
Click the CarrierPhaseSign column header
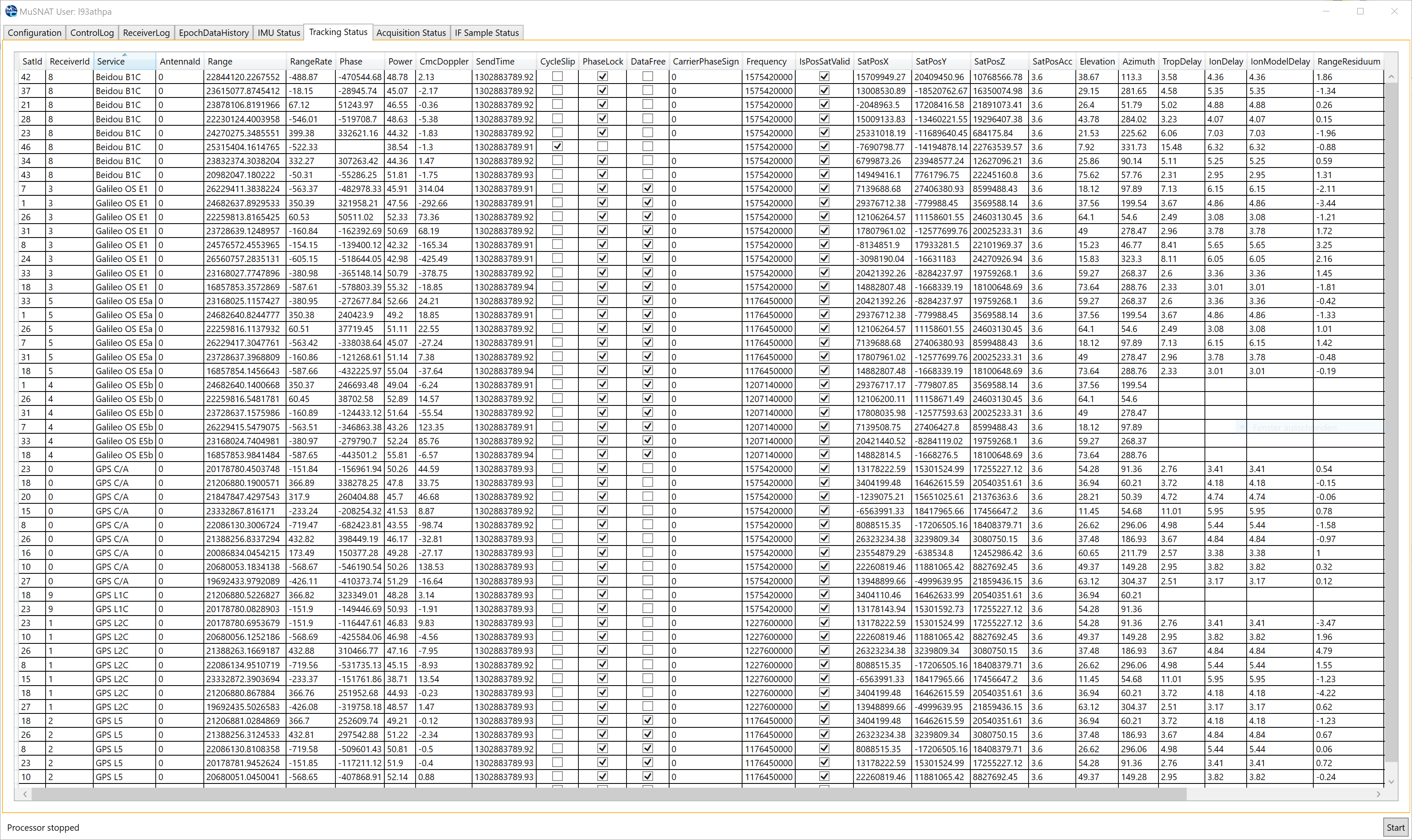[x=705, y=61]
